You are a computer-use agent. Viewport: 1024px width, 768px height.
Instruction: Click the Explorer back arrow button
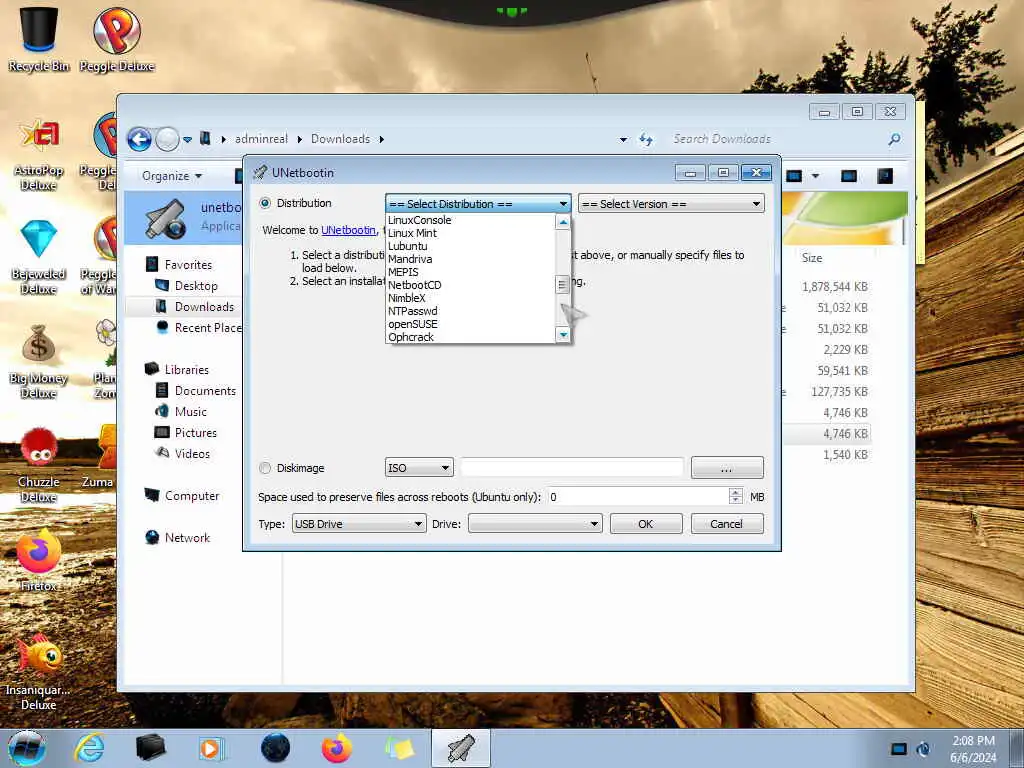coord(139,139)
